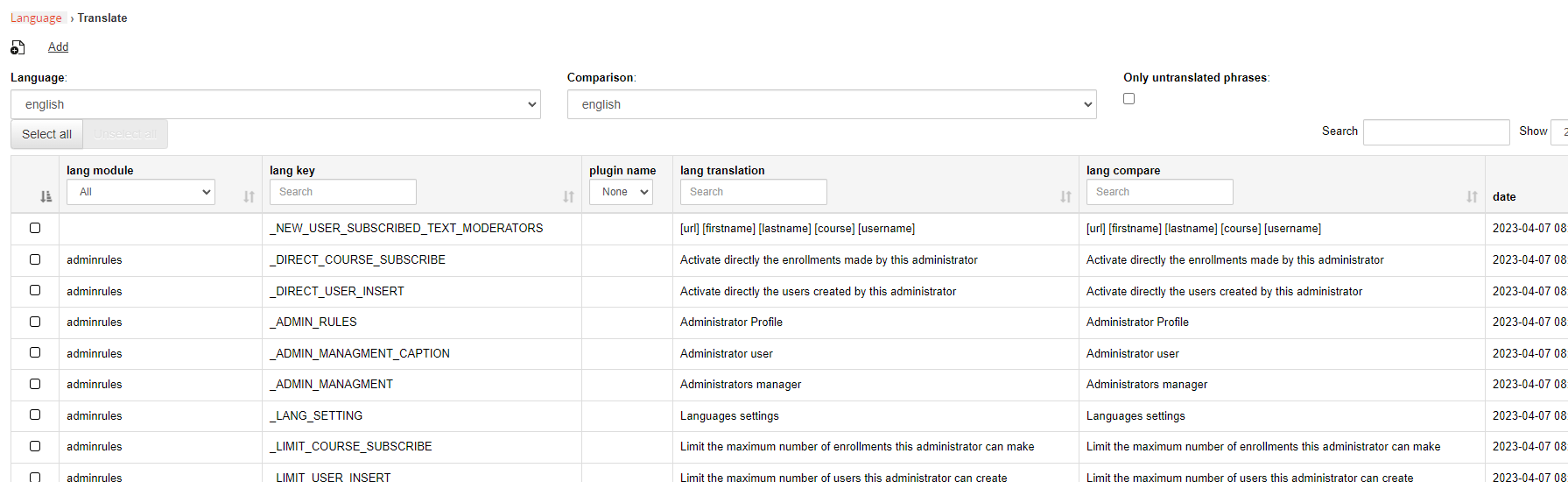Screen dimensions: 1568x482
Task: Sort by the lang compare column
Action: point(1471,197)
